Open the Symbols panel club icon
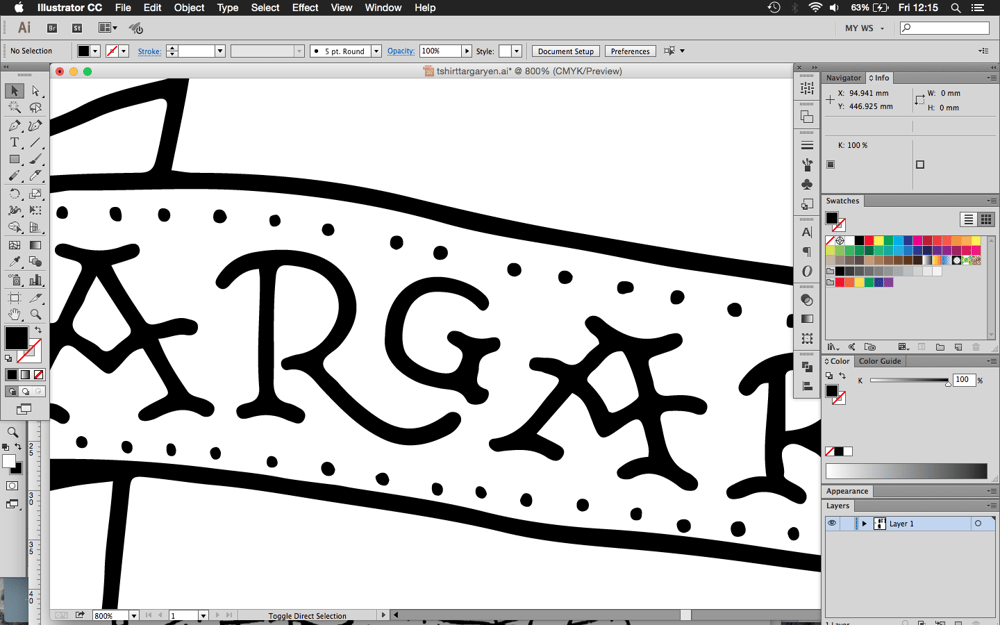1000x625 pixels. pos(807,184)
